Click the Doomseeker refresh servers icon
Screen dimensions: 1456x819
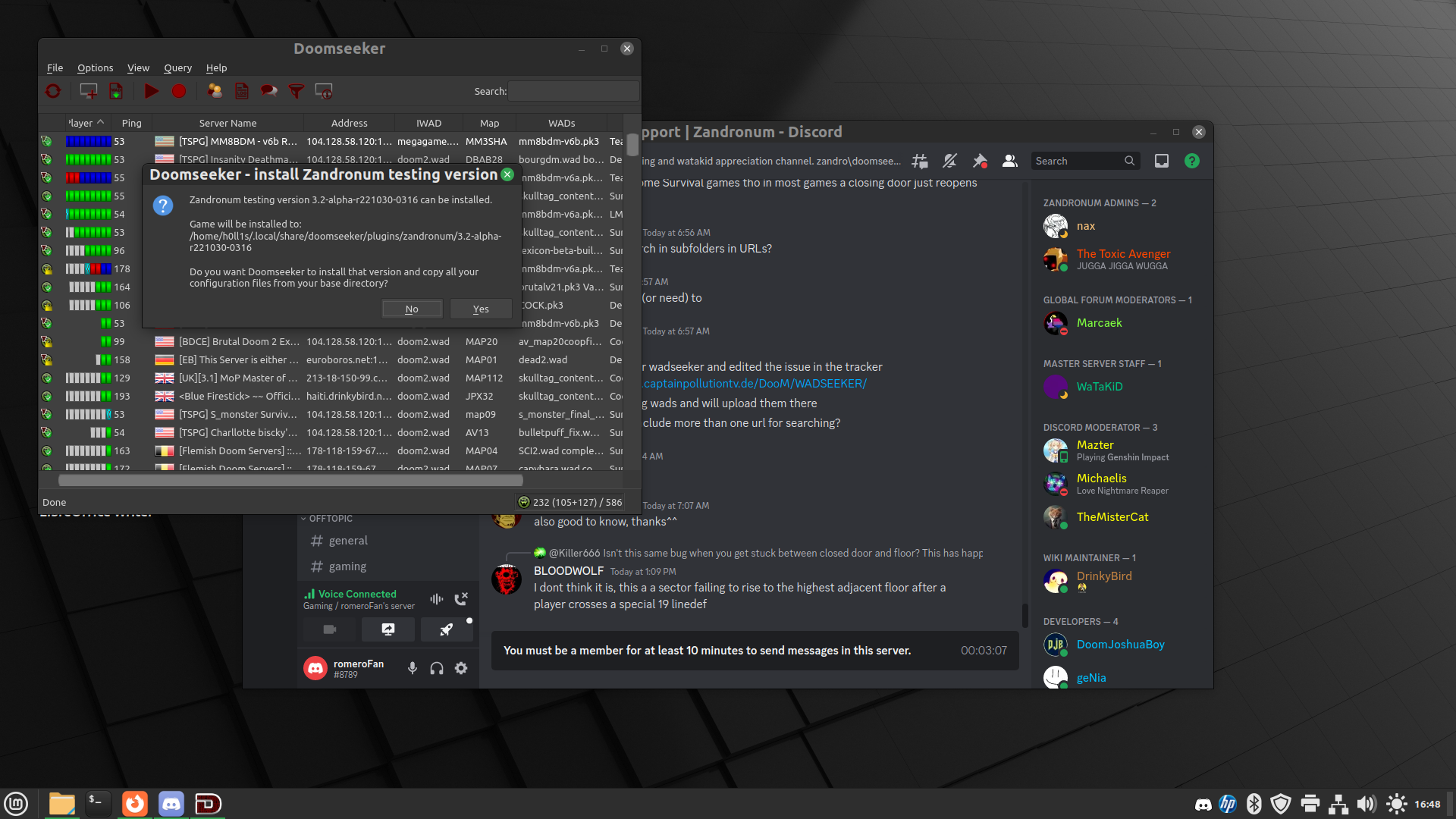(x=53, y=91)
